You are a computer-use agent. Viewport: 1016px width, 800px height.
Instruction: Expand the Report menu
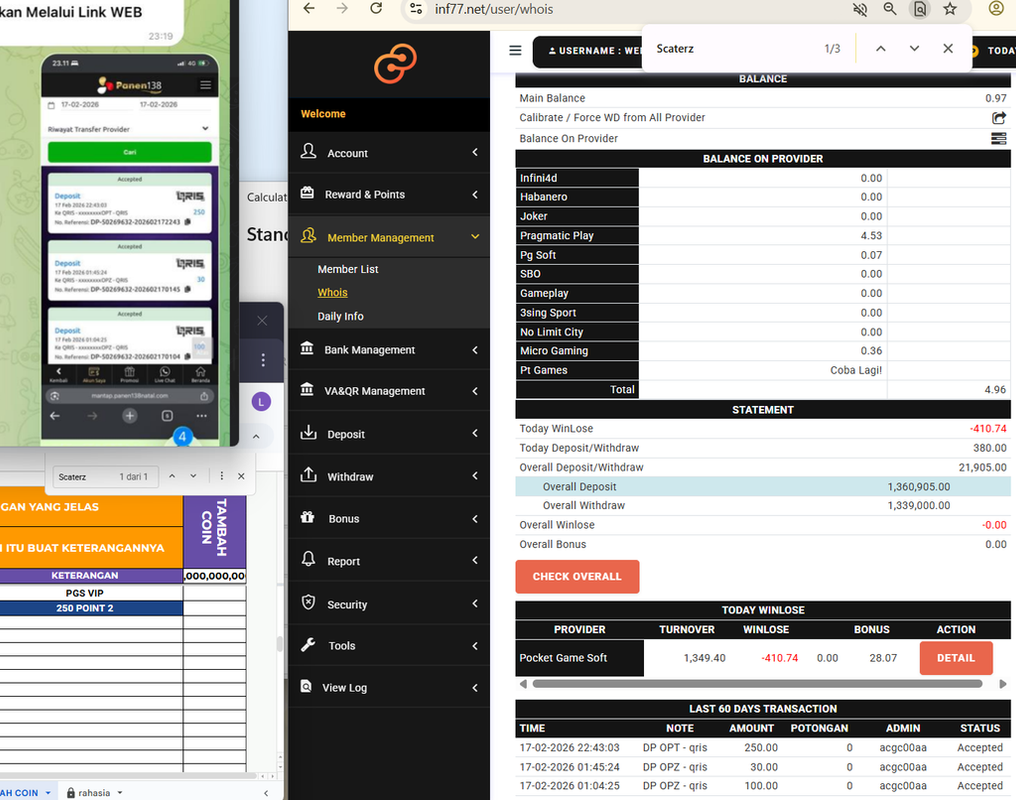389,561
